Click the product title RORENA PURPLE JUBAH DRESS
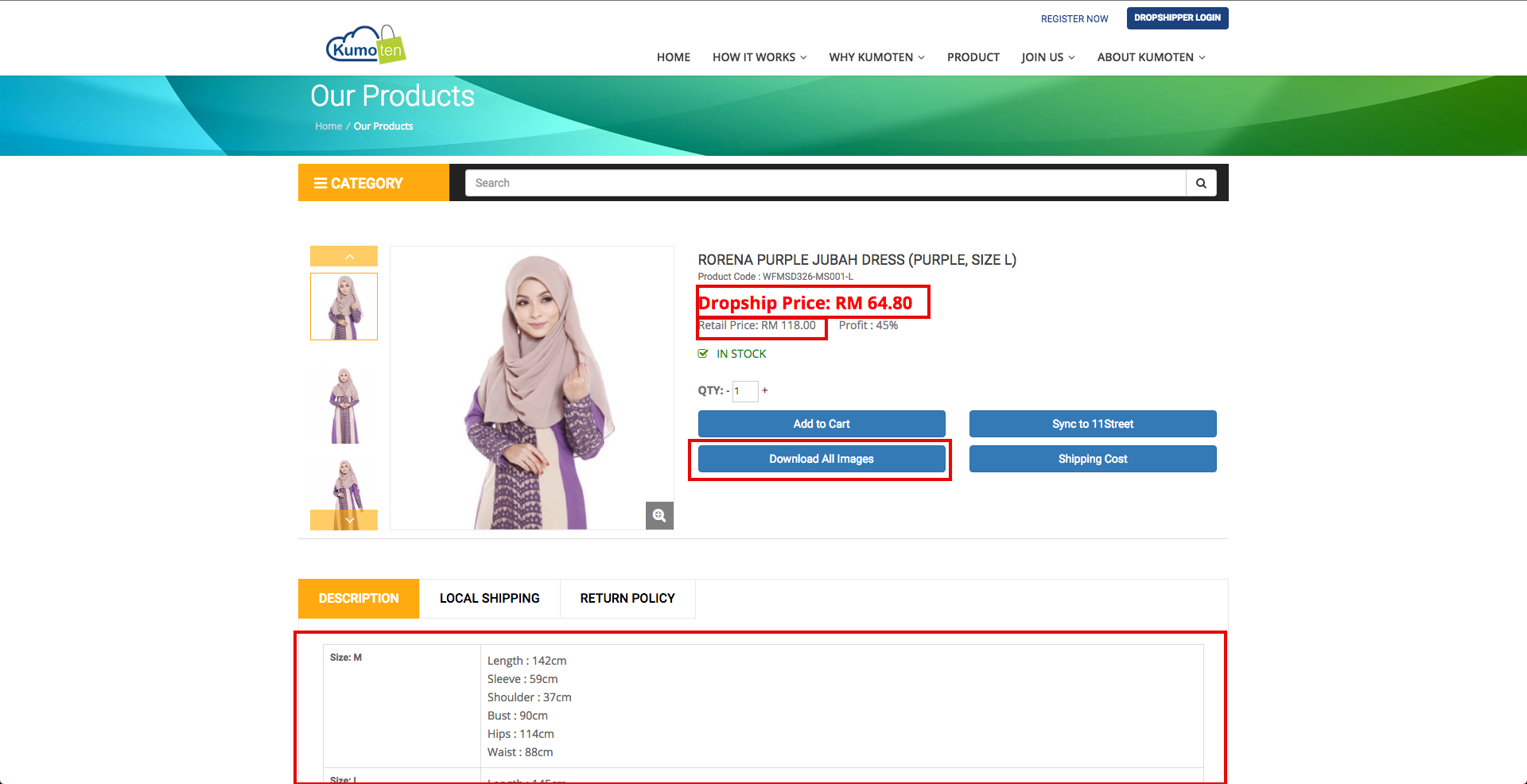The width and height of the screenshot is (1527, 784). click(x=857, y=260)
